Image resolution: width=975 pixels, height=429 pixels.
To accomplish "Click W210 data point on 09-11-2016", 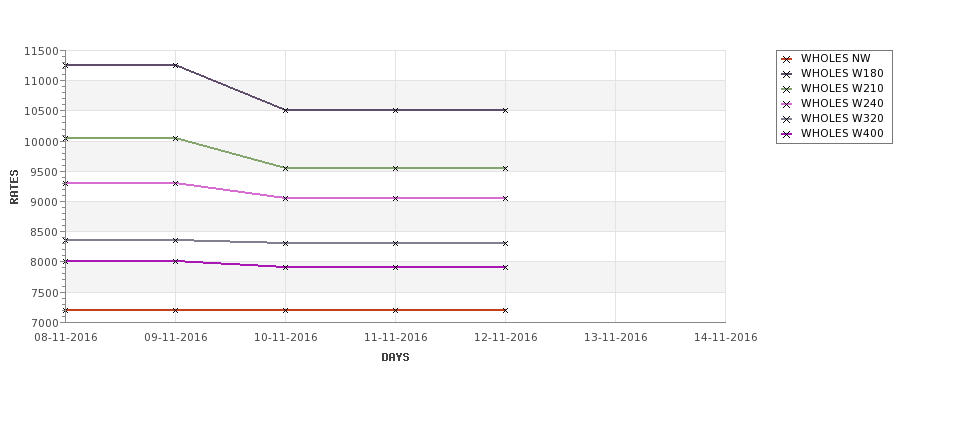I will (x=175, y=138).
